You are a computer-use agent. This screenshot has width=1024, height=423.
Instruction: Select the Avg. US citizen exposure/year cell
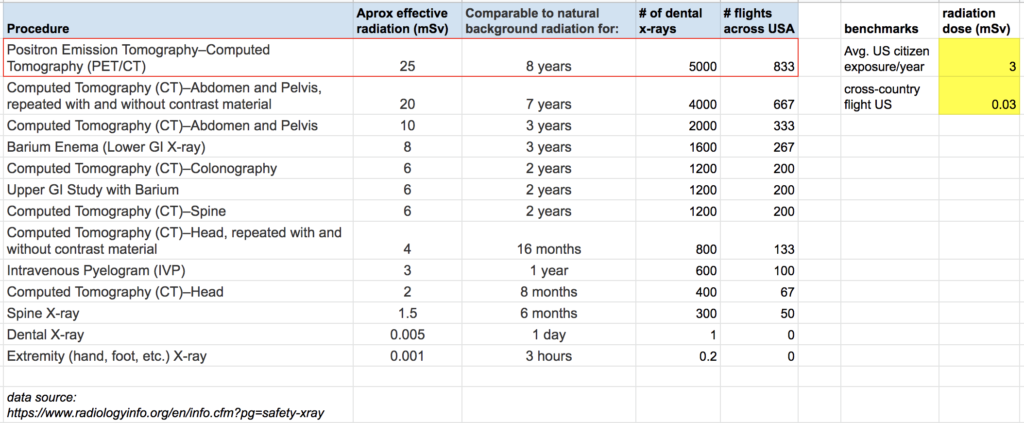889,58
